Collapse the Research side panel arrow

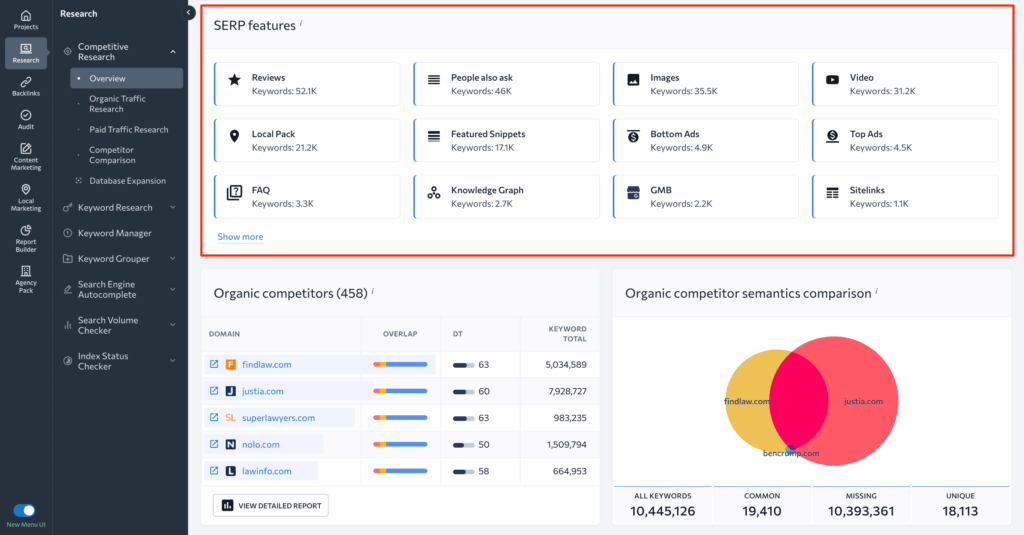tap(190, 13)
